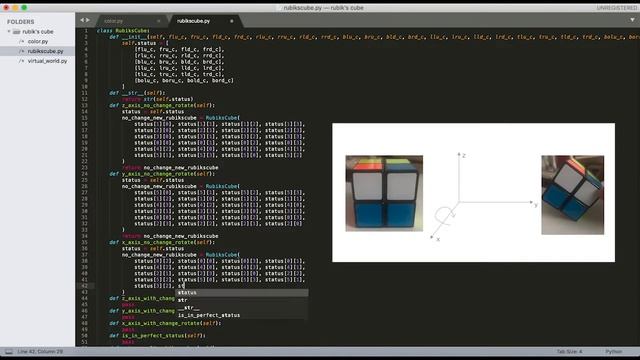The width and height of the screenshot is (640, 360).
Task: Choose 'str' autocomplete suggestion
Action: [242, 300]
